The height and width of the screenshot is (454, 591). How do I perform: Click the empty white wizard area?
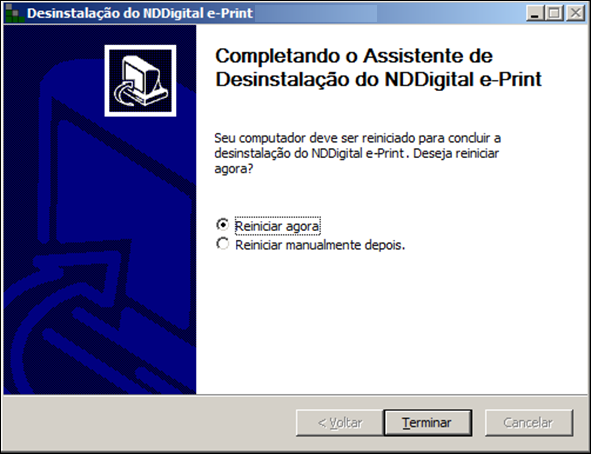pyautogui.click(x=392, y=324)
